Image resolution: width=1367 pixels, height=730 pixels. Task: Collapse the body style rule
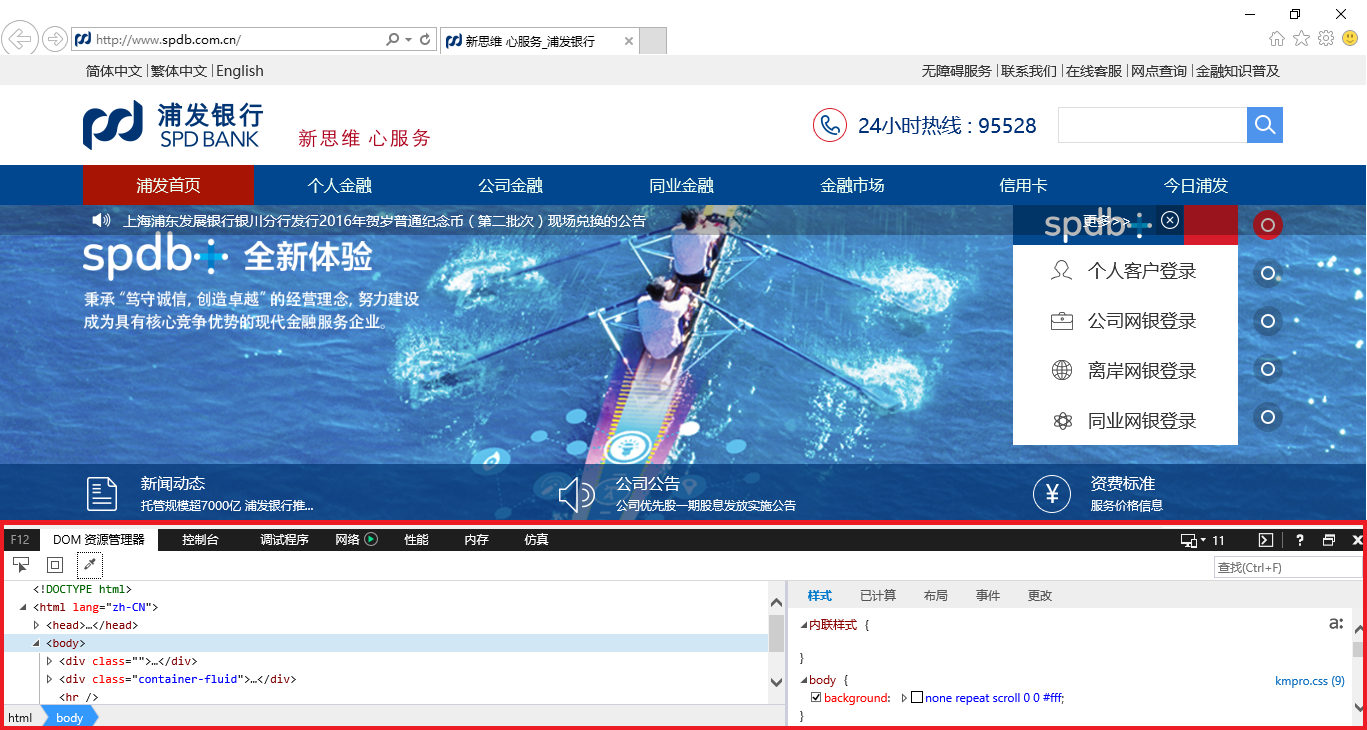tap(804, 680)
